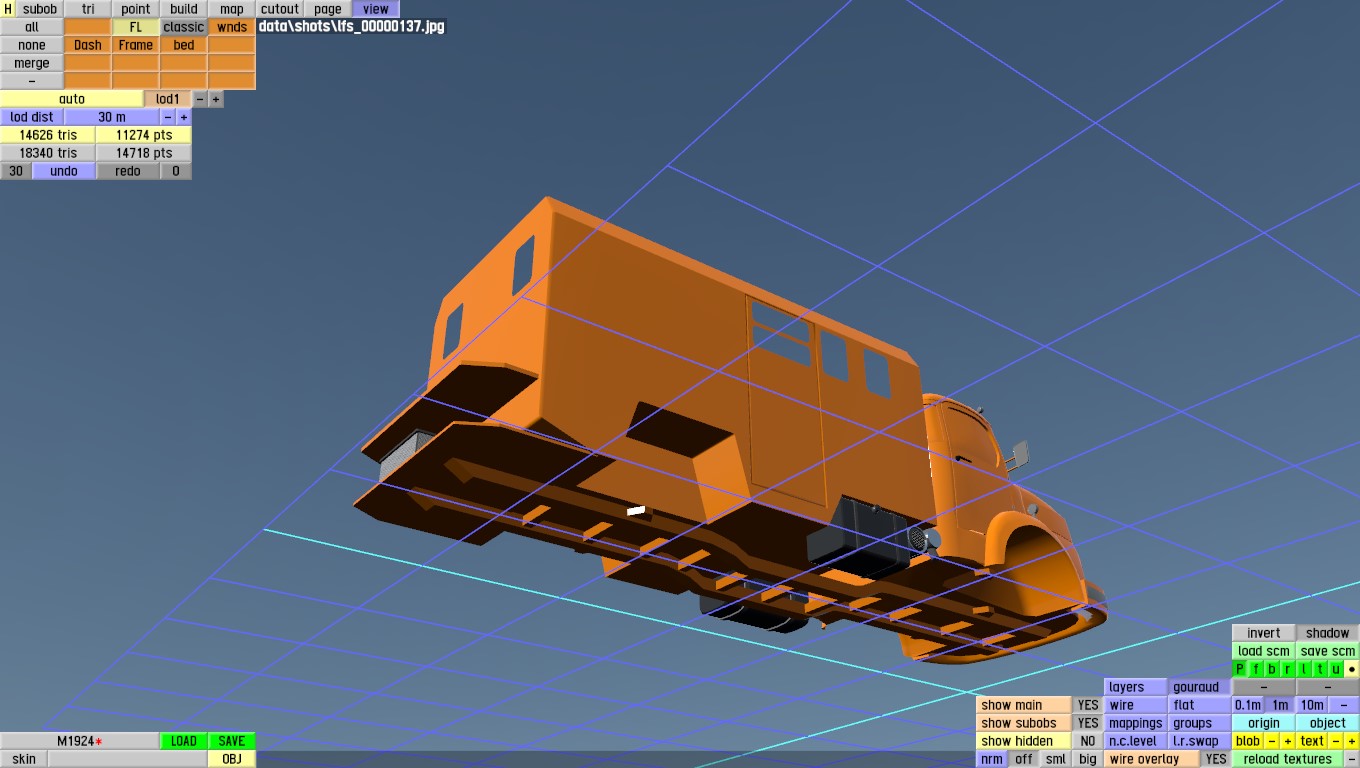Select the wnds layer slot

232,27
